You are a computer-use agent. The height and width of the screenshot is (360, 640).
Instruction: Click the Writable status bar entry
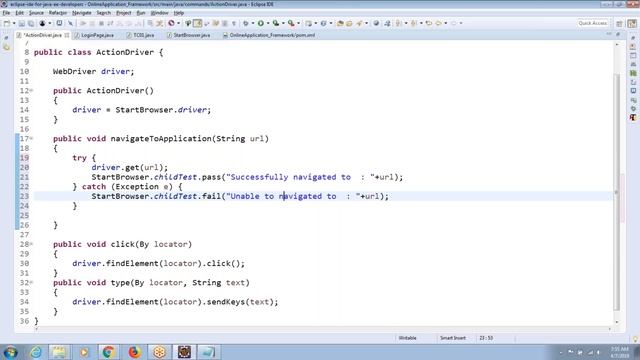[x=407, y=338]
